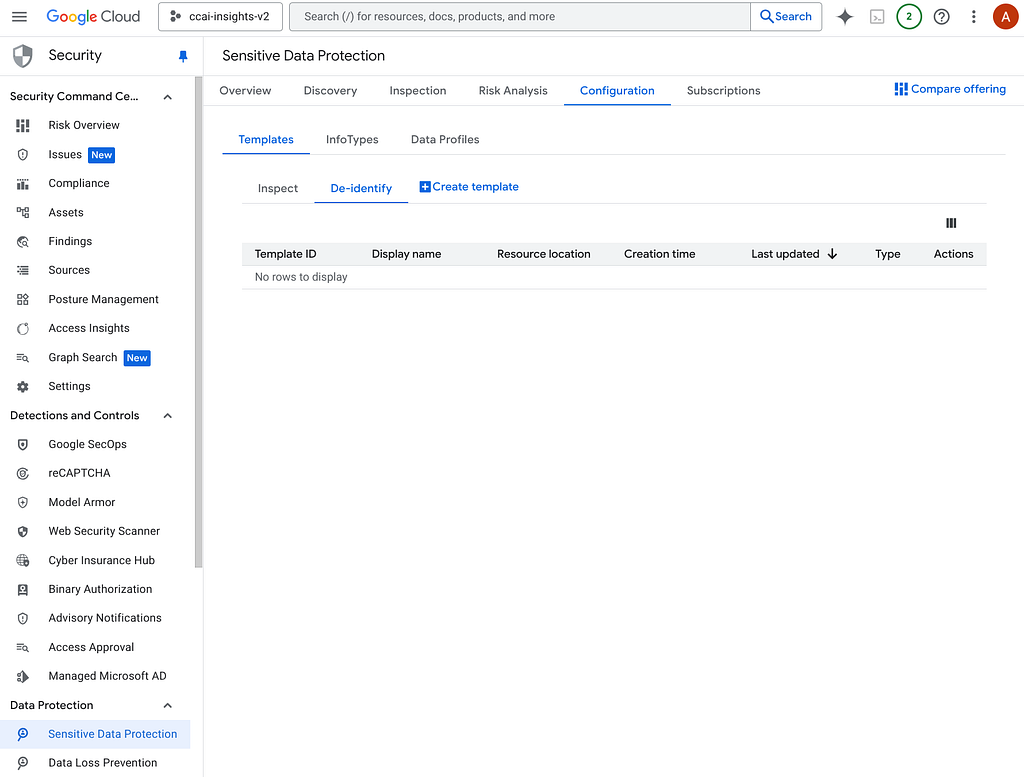Click the Template ID column header
Viewport: 1024px width, 777px height.
(x=285, y=254)
